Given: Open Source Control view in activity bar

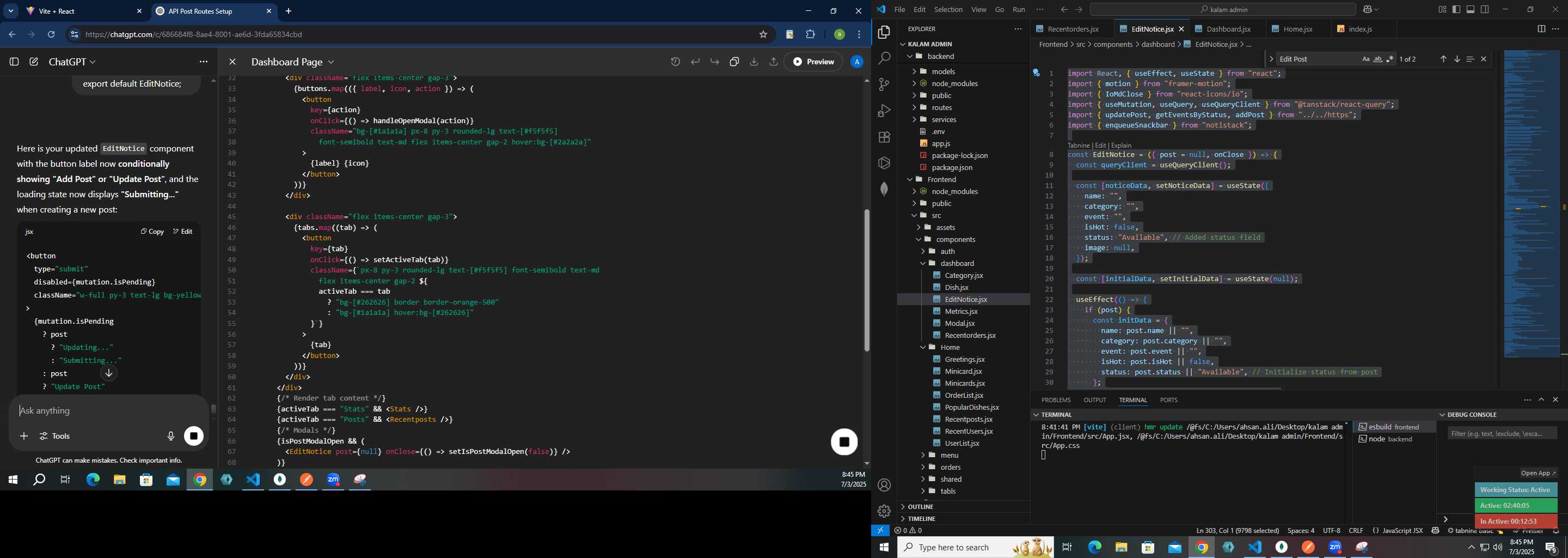Looking at the screenshot, I should 884,84.
